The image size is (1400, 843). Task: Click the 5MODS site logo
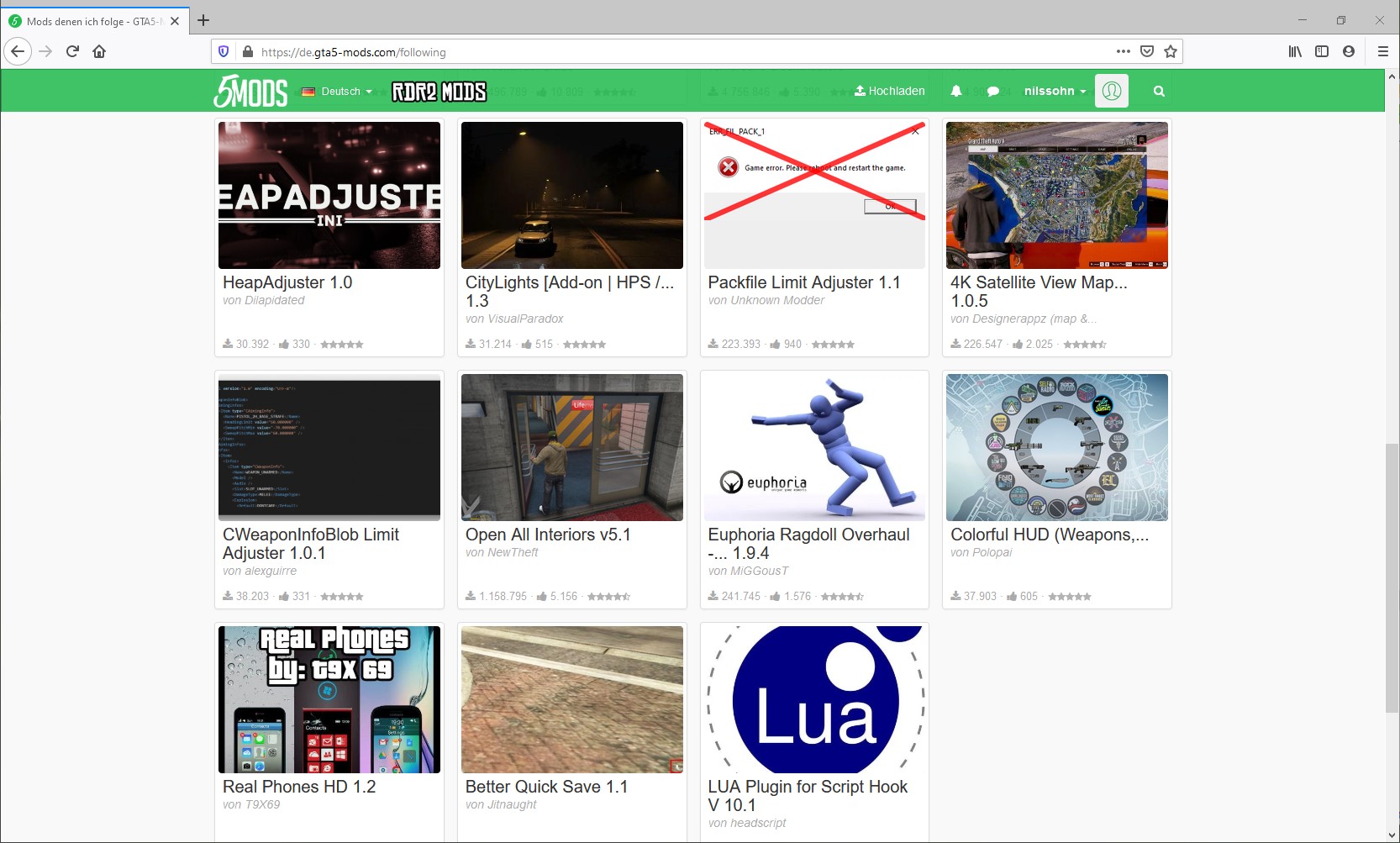point(250,91)
